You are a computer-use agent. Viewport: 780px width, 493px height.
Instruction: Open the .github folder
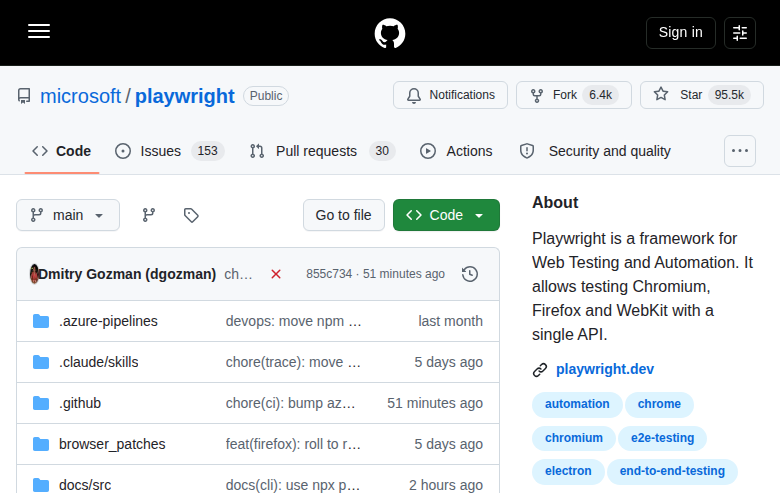tap(80, 403)
